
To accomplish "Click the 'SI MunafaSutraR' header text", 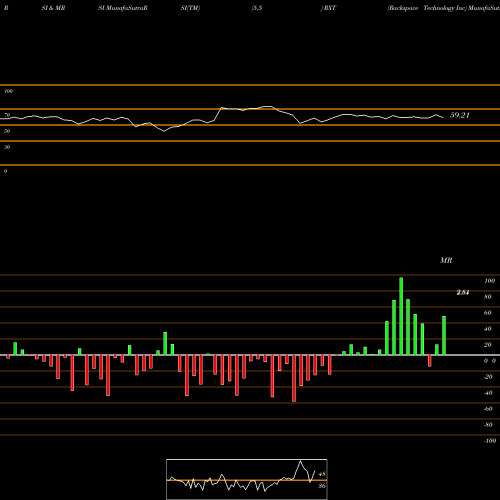I will click(x=123, y=8).
